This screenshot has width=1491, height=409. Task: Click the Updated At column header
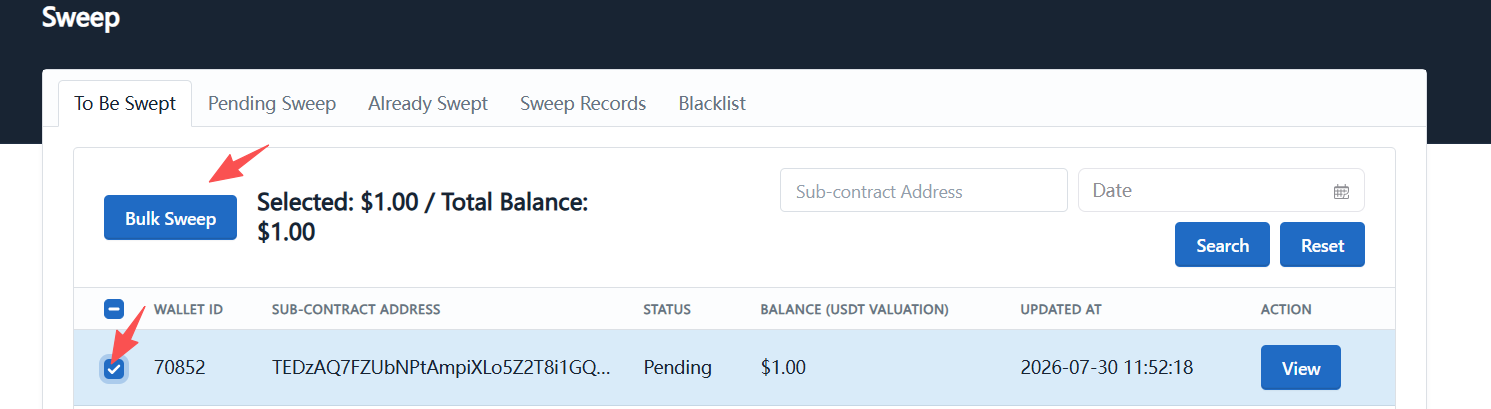click(x=1061, y=309)
